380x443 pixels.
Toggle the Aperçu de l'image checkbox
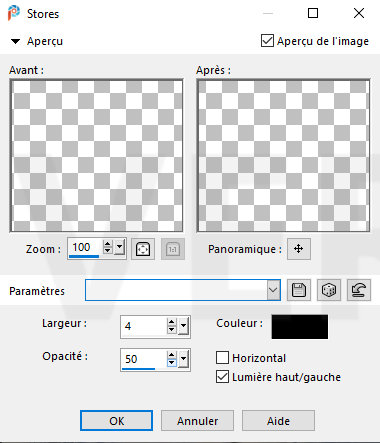267,41
